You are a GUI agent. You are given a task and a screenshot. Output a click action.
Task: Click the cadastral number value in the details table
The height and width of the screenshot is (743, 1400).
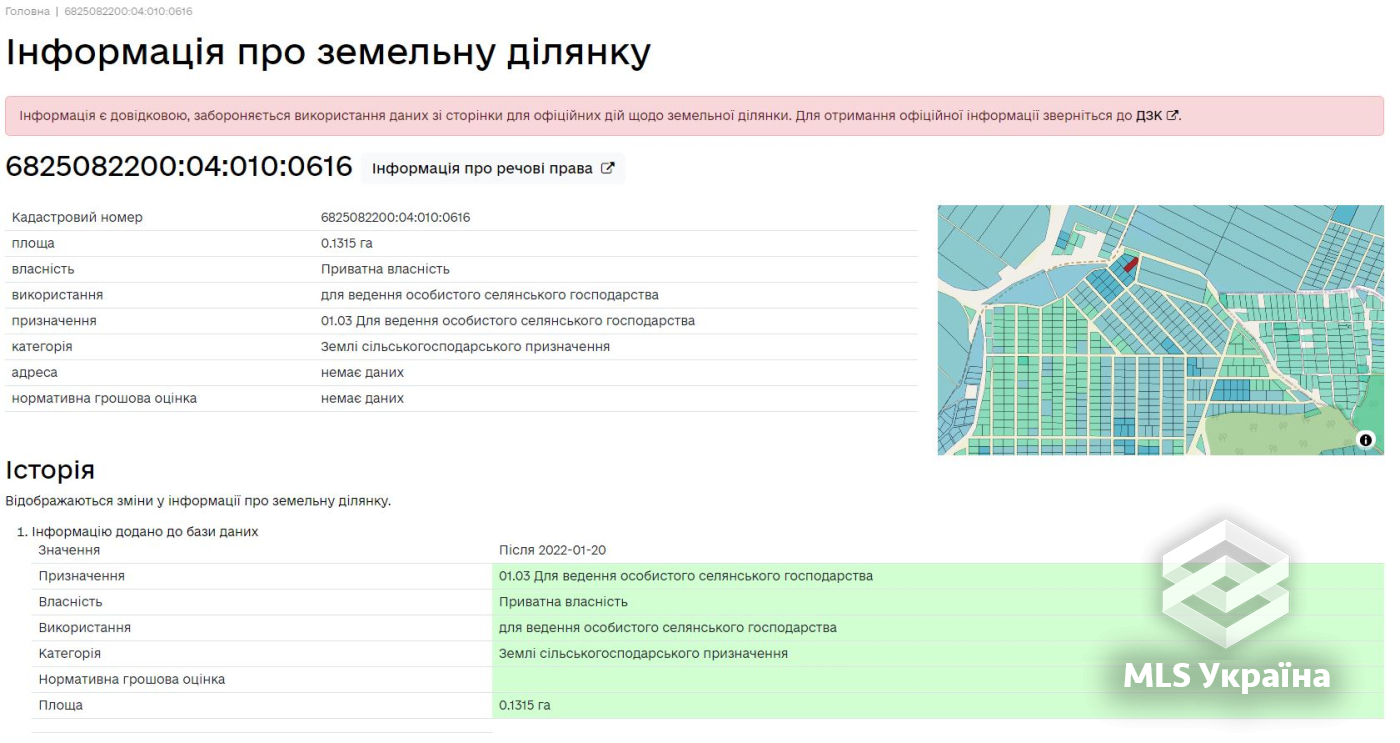point(395,217)
